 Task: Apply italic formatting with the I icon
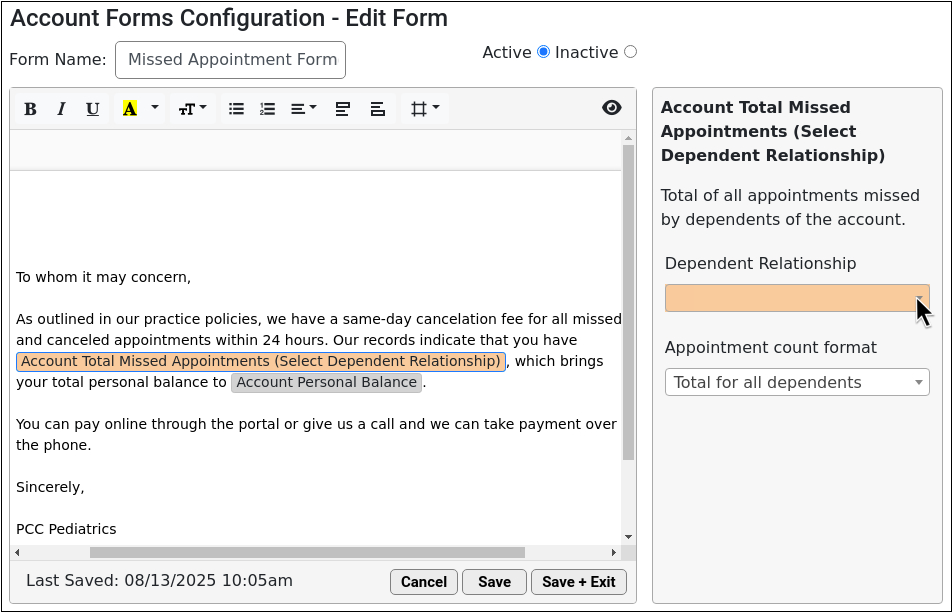pos(61,109)
